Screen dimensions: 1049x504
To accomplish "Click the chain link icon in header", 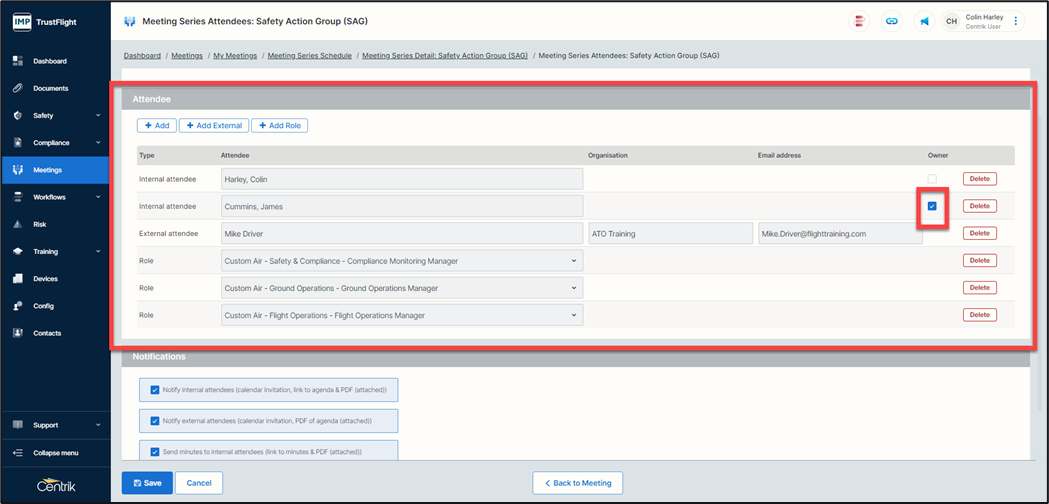I will [x=892, y=21].
